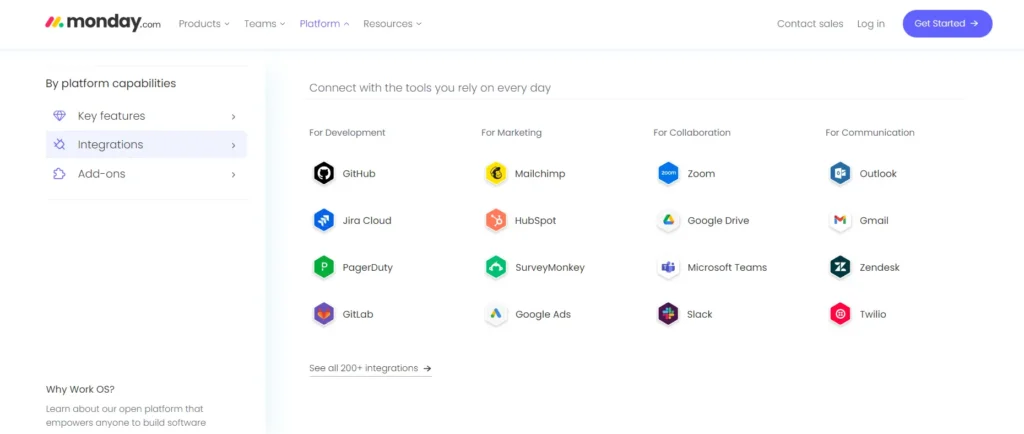Click the Google Ads text label

543,315
